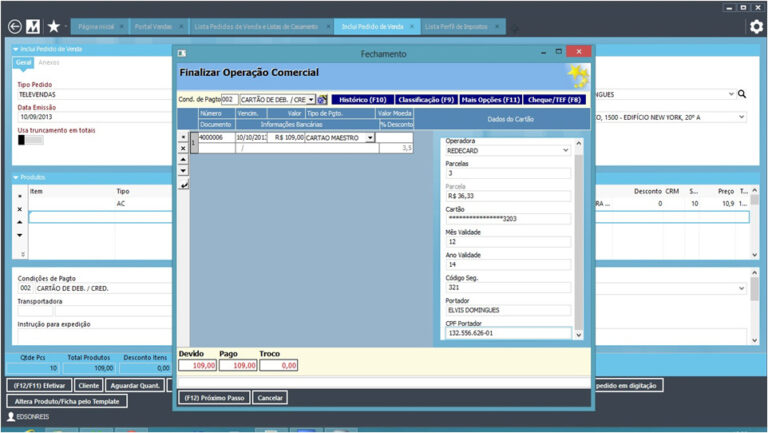Add a payment row with asterisk icon
Image resolution: width=768 pixels, height=433 pixels.
point(182,137)
